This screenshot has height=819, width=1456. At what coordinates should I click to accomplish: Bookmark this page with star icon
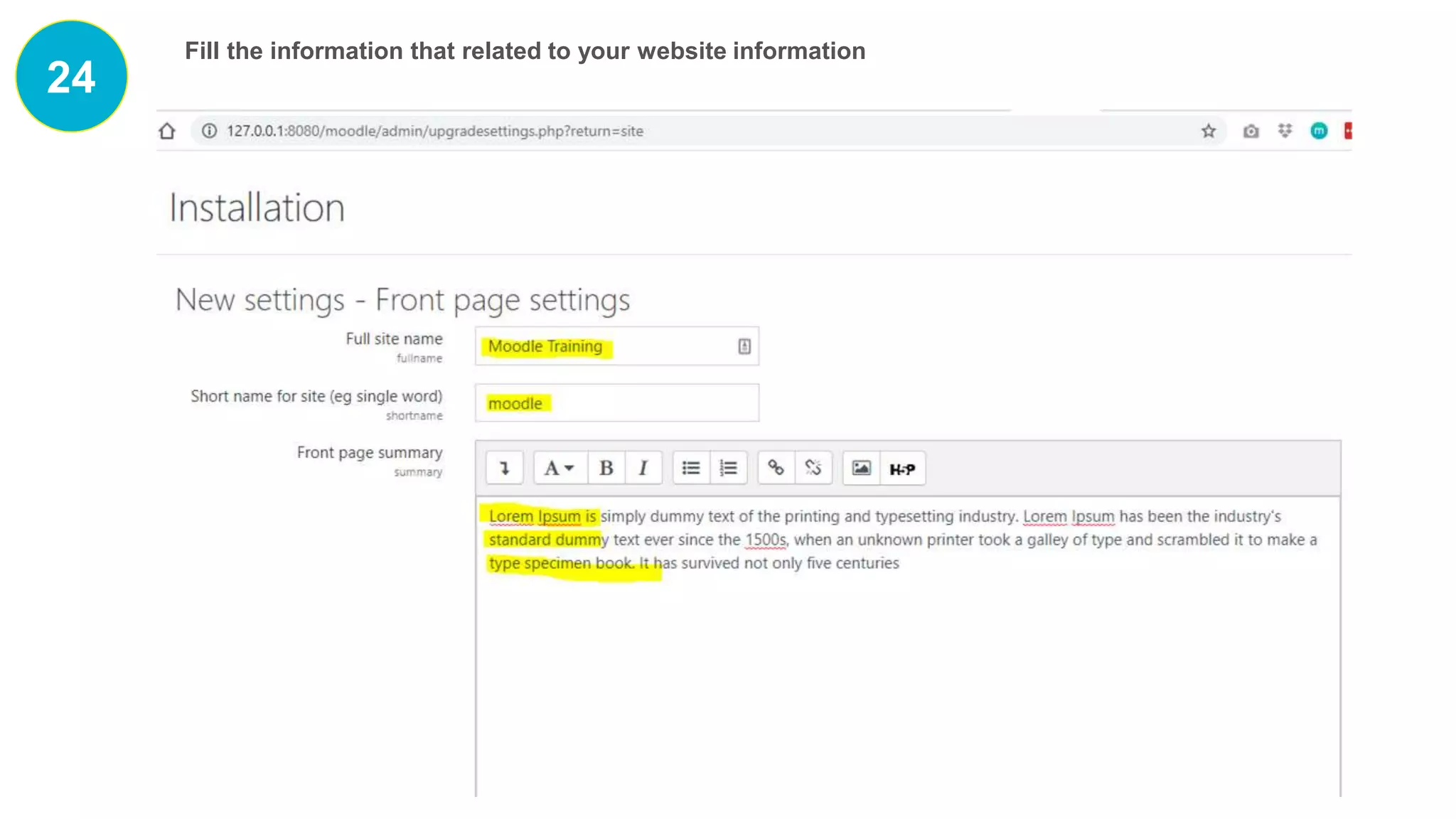1209,131
